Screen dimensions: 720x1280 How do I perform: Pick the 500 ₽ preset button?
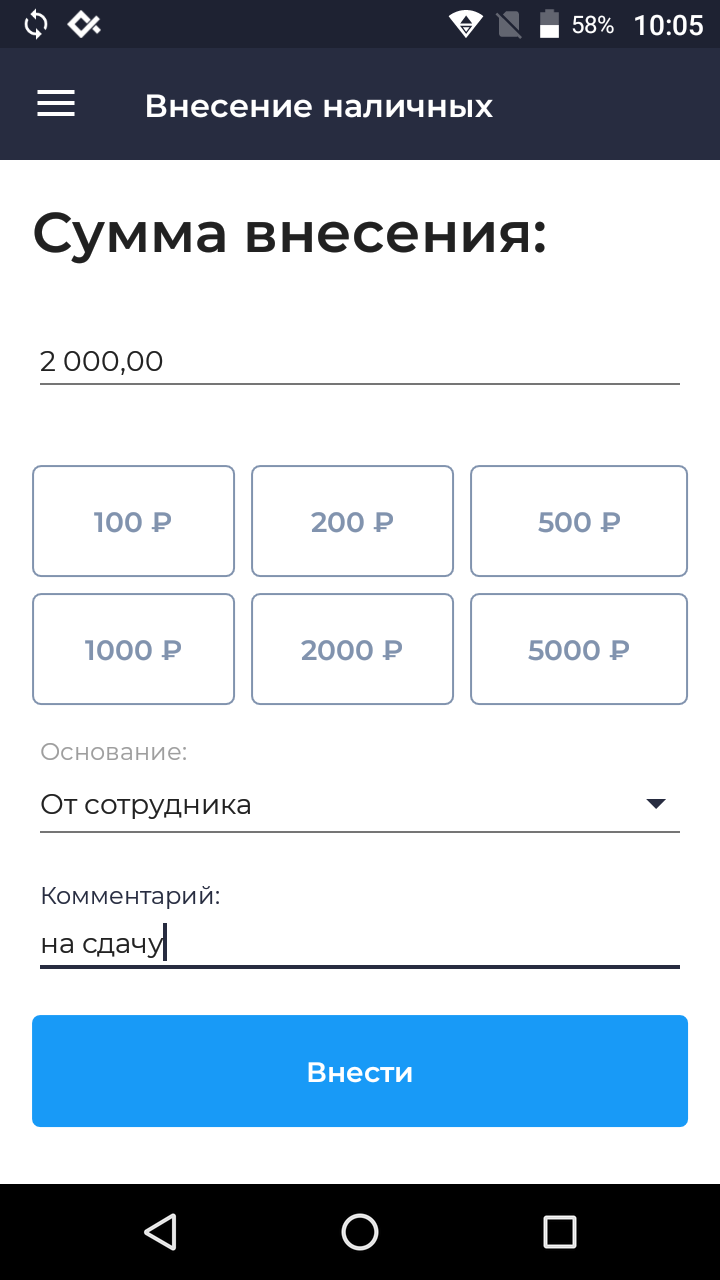pos(579,521)
